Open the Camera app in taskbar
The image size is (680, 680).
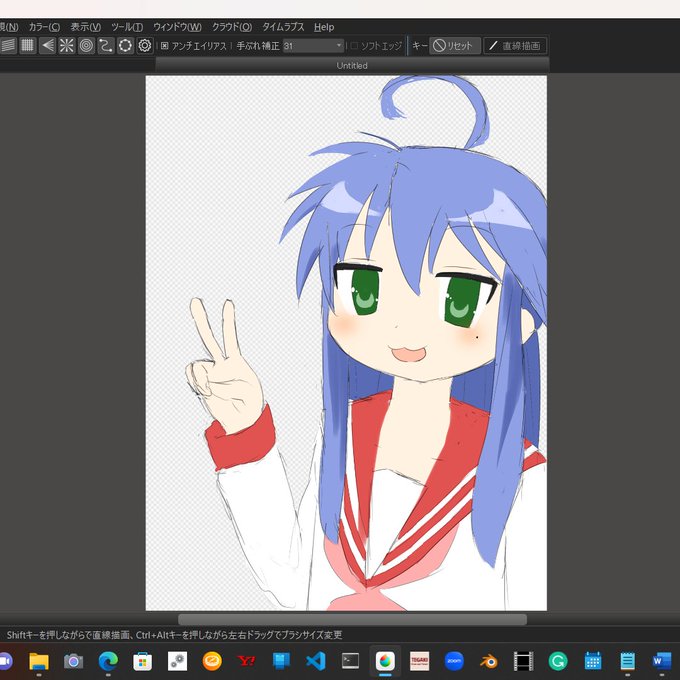coord(73,661)
